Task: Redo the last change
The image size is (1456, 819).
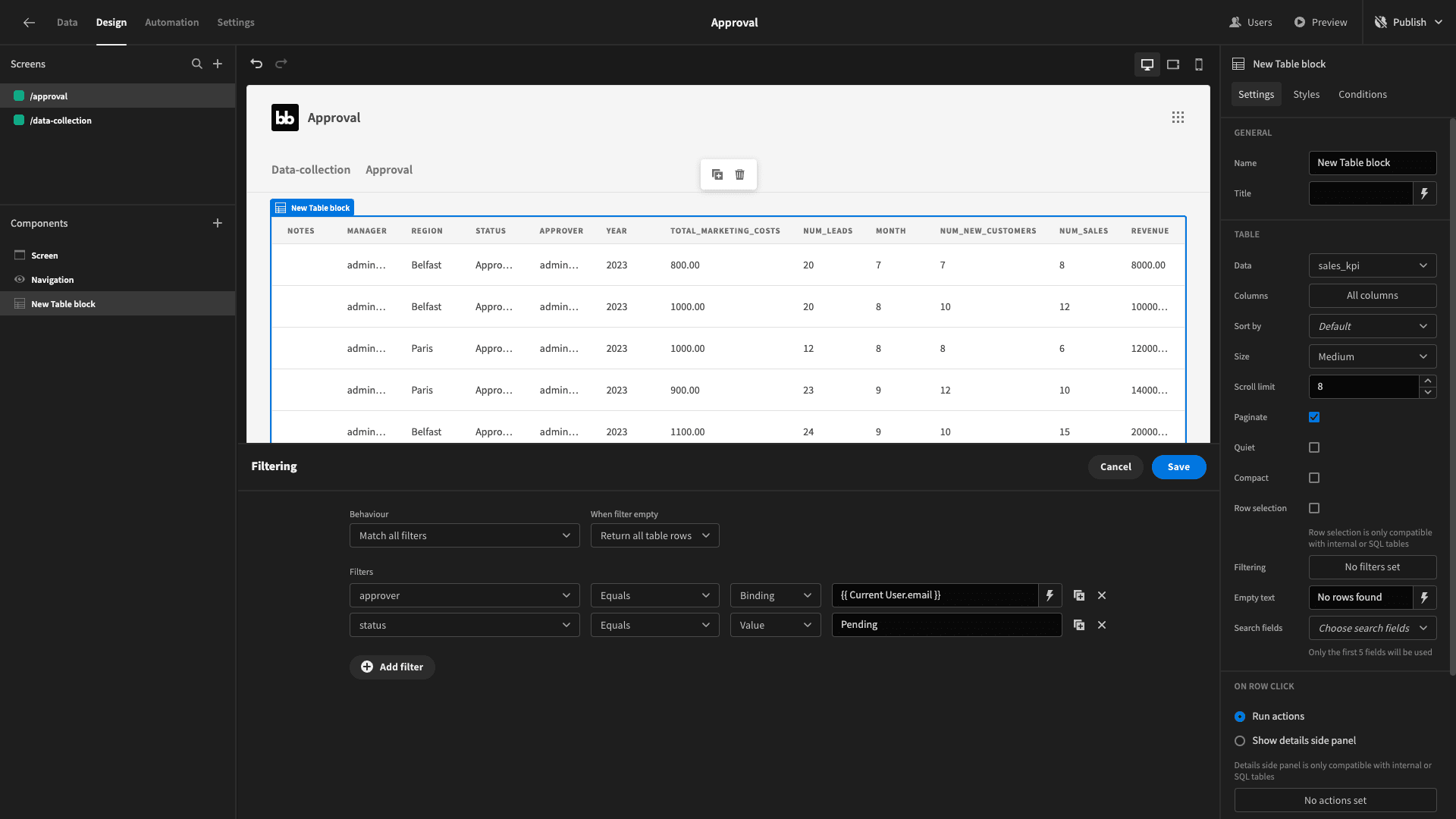Action: click(281, 64)
